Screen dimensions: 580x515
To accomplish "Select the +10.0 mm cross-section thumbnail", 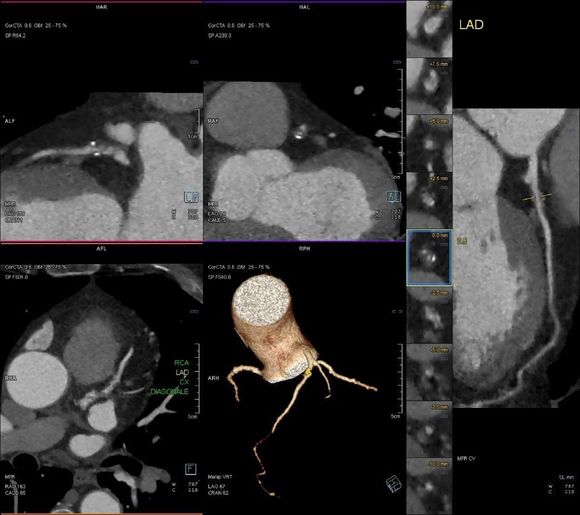I will tap(429, 29).
